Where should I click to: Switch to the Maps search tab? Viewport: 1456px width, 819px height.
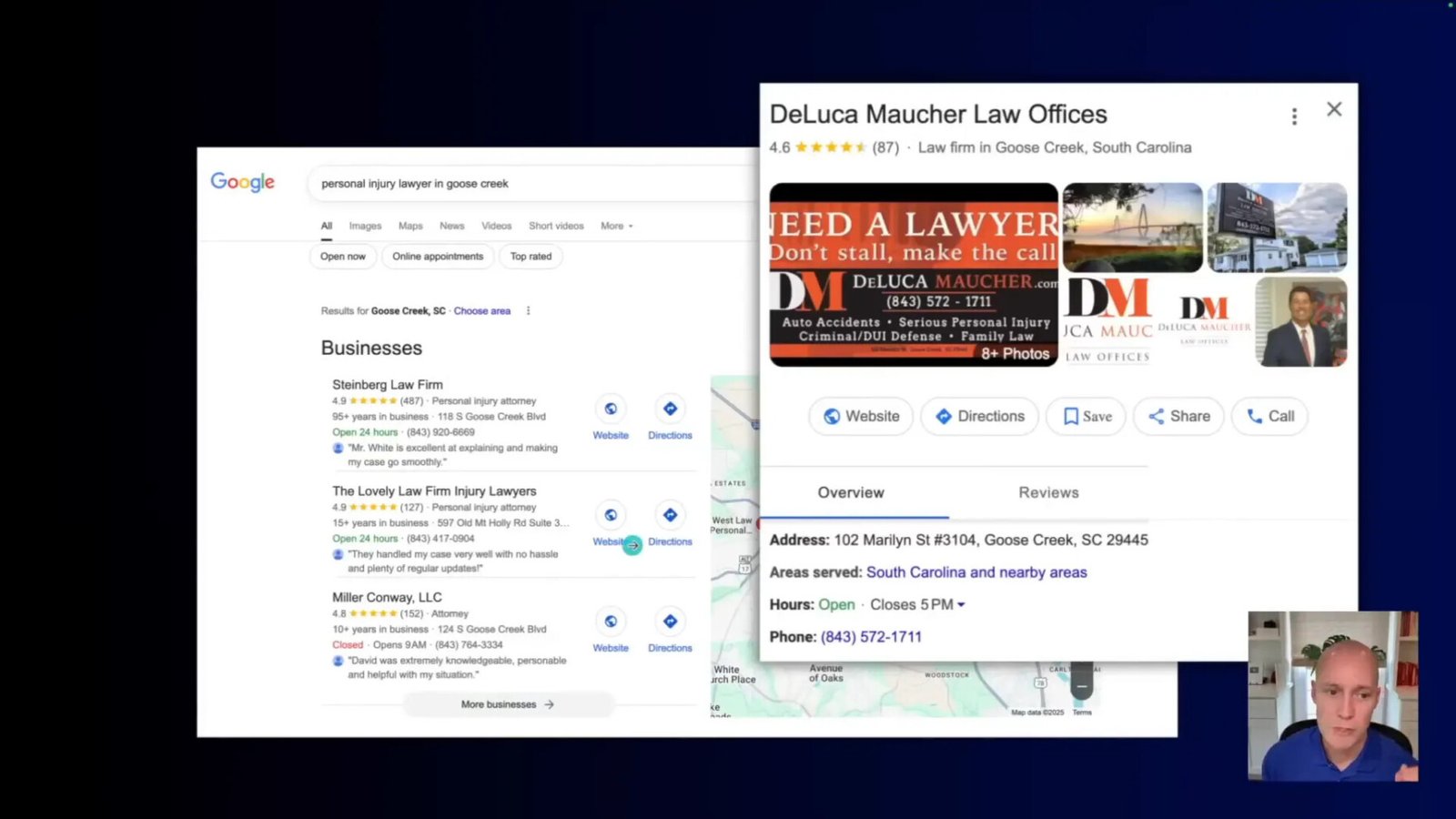[410, 226]
